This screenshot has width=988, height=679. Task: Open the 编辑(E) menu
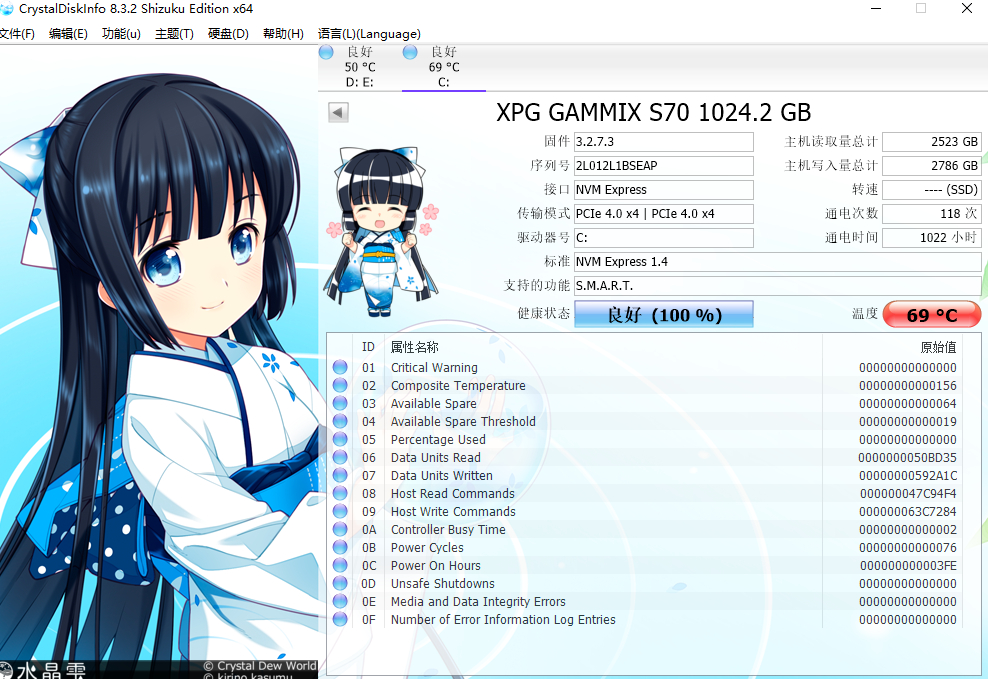pos(68,34)
